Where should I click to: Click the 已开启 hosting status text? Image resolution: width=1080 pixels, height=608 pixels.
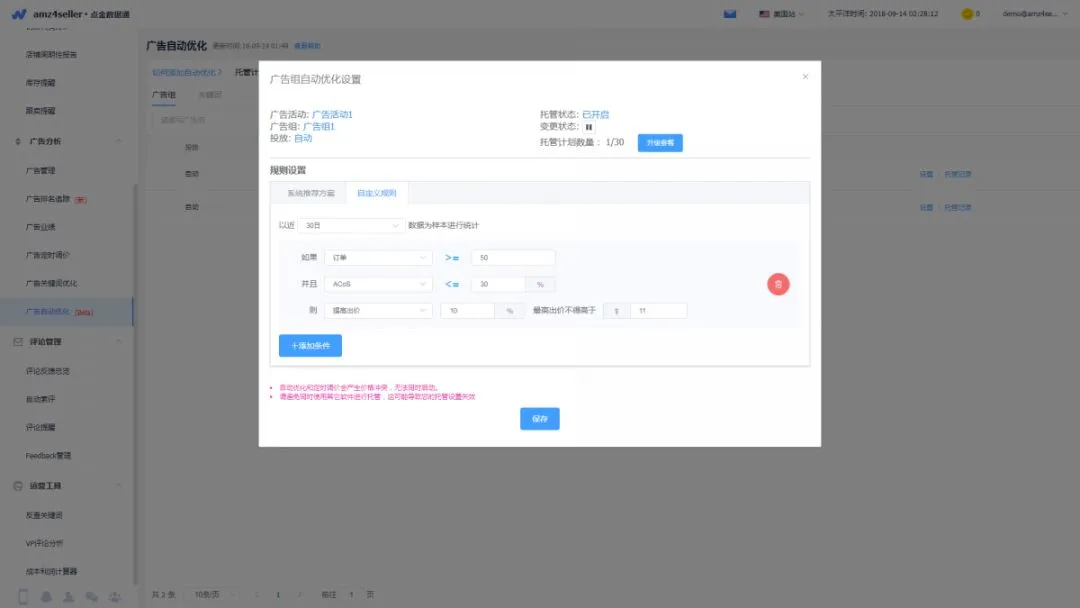tap(596, 114)
